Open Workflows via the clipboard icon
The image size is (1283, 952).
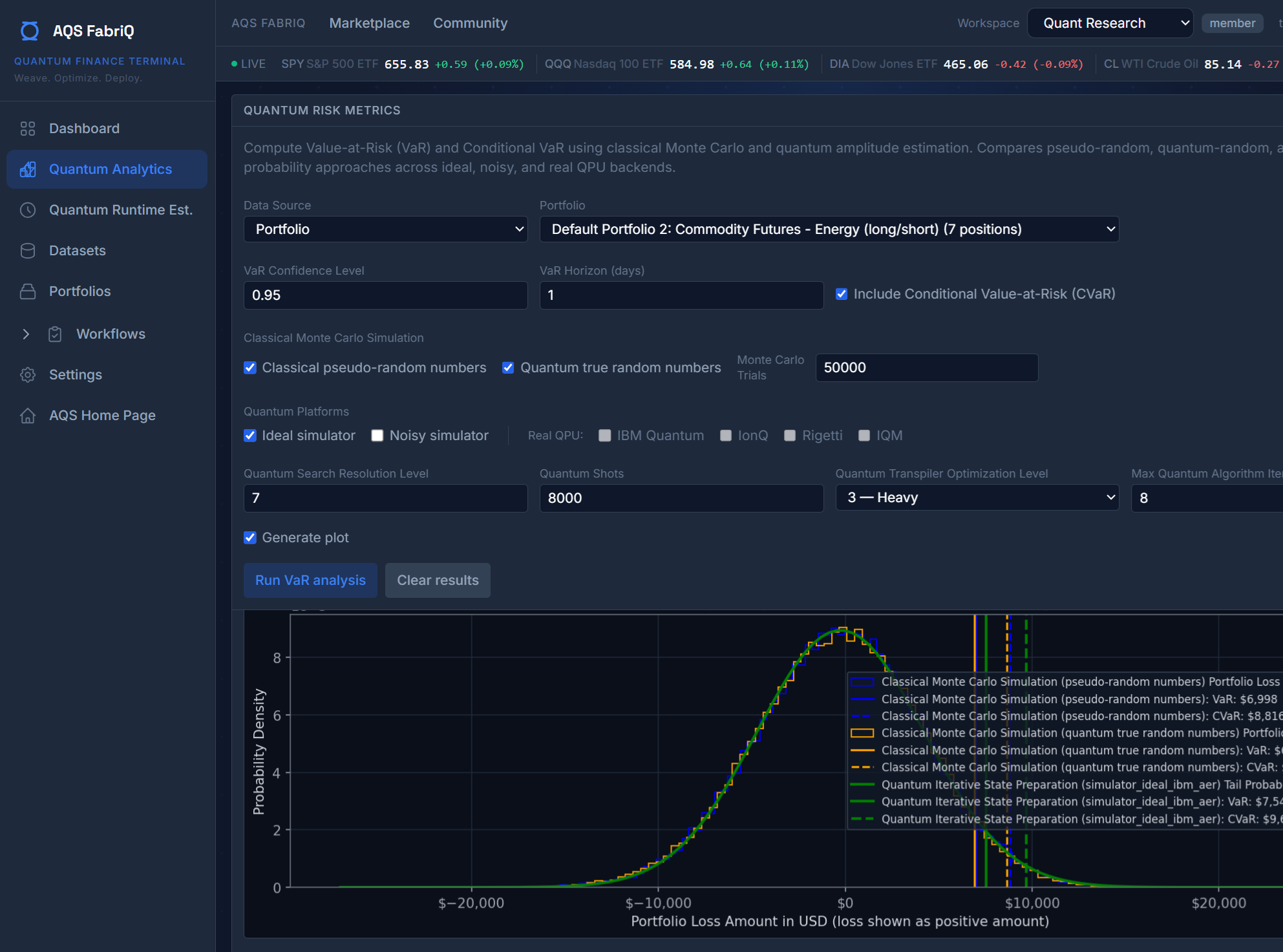(55, 333)
